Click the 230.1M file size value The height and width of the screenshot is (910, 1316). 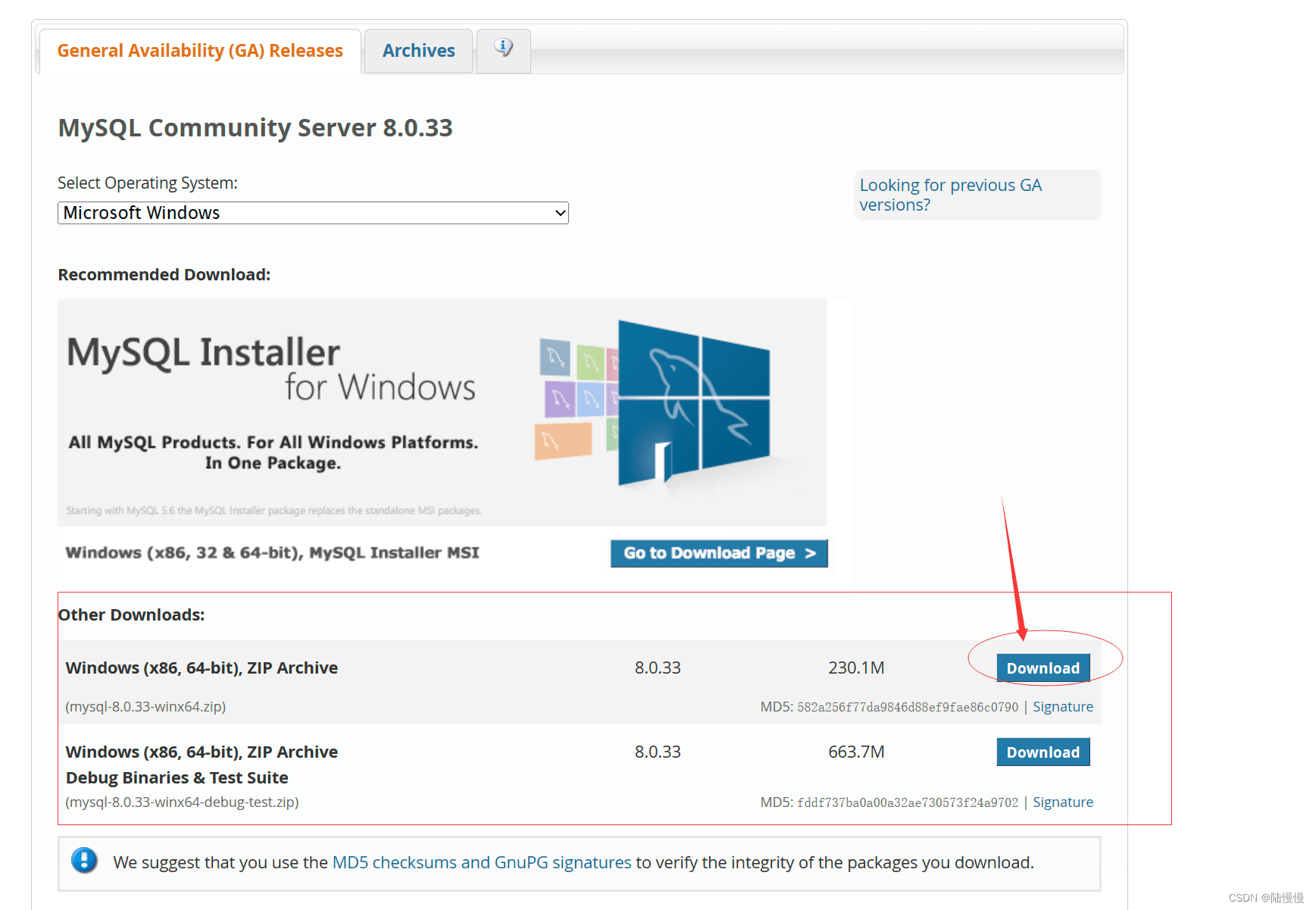pyautogui.click(x=856, y=668)
